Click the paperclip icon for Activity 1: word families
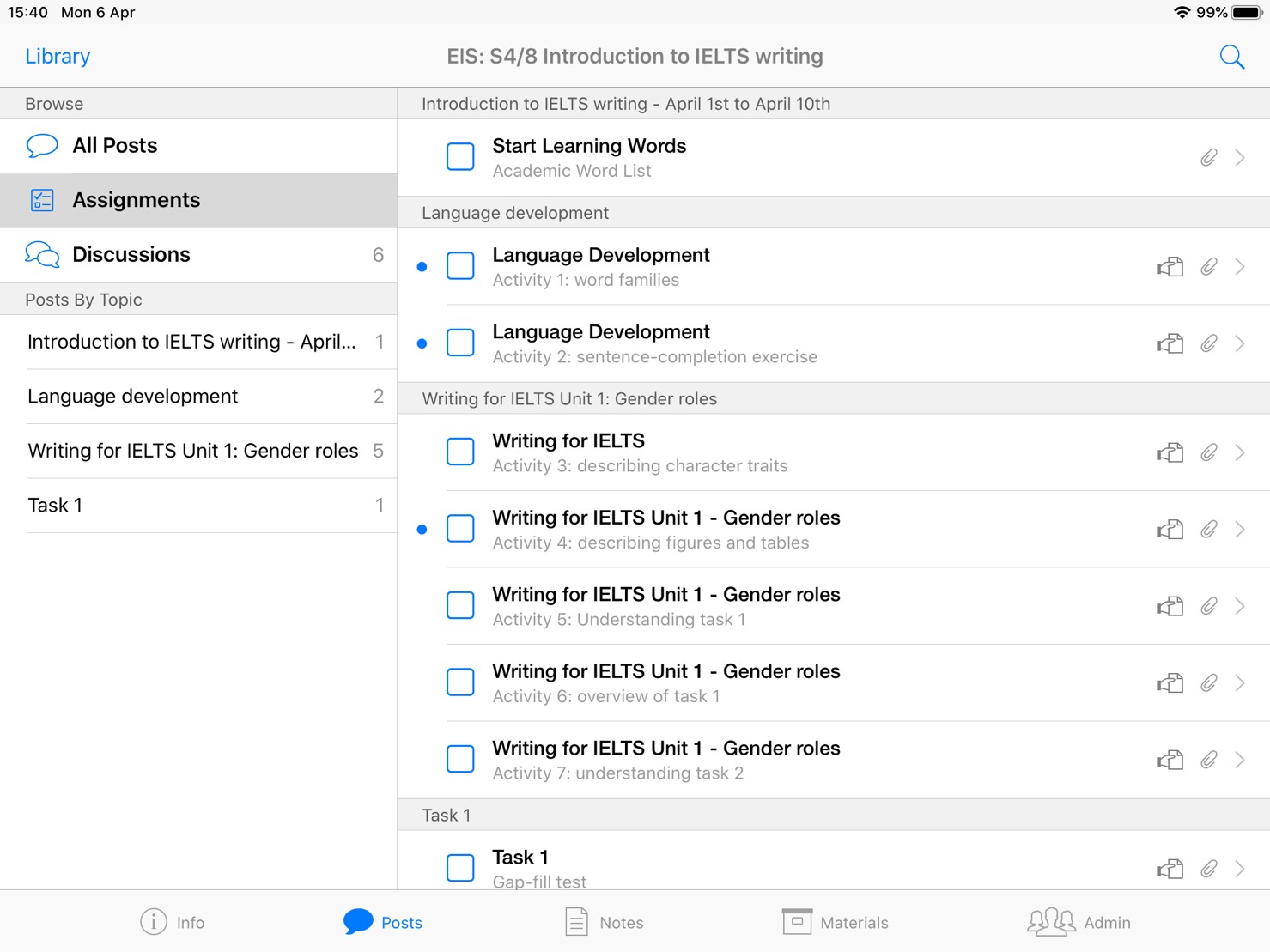 coord(1208,267)
